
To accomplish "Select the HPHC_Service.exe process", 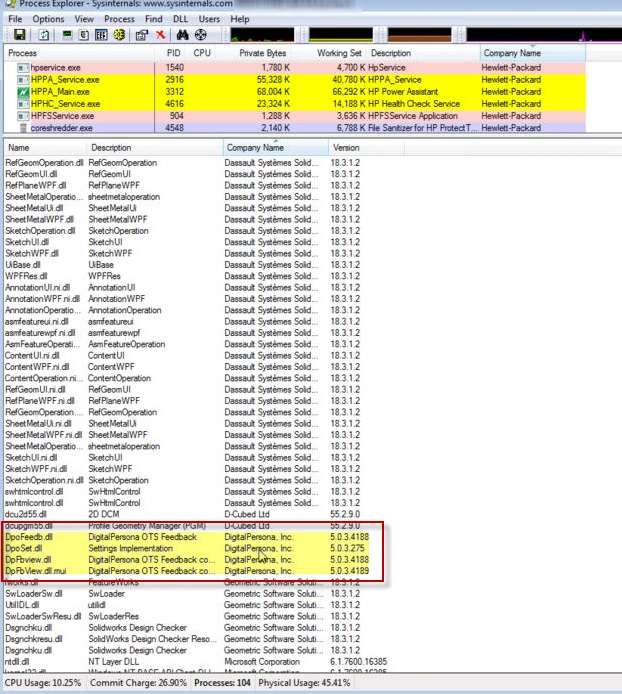I will [295, 104].
